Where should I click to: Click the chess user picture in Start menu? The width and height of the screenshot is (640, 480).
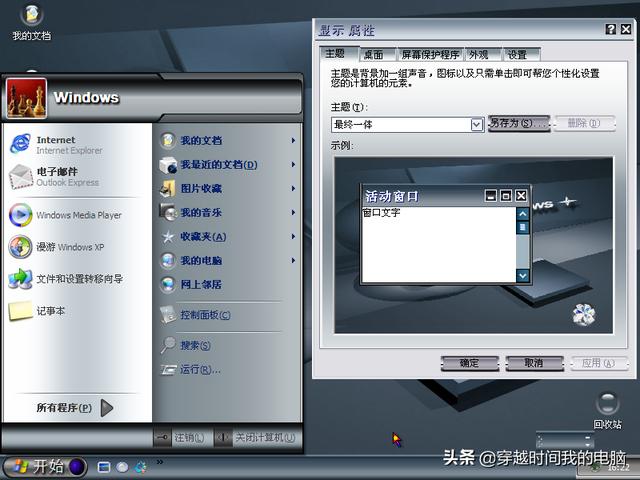pyautogui.click(x=27, y=98)
